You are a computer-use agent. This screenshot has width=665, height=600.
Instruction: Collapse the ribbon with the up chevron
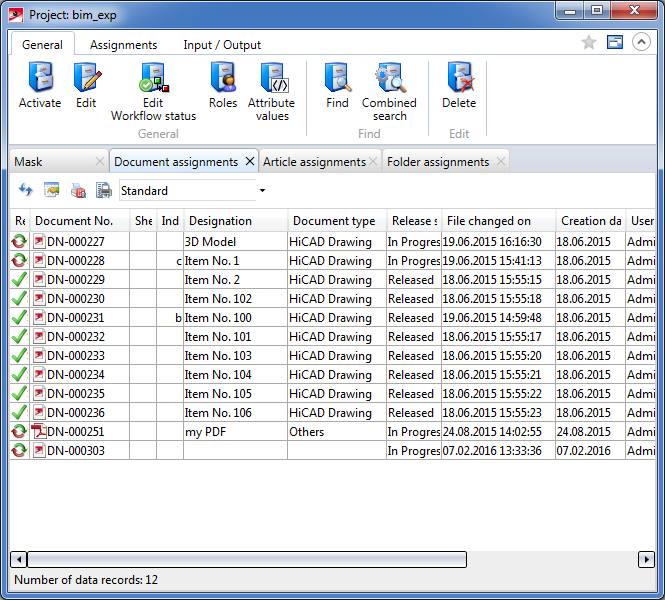pos(641,42)
